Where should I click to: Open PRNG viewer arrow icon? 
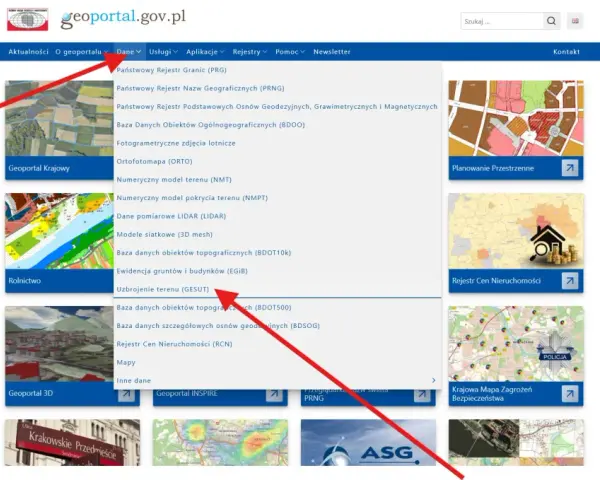(x=422, y=395)
